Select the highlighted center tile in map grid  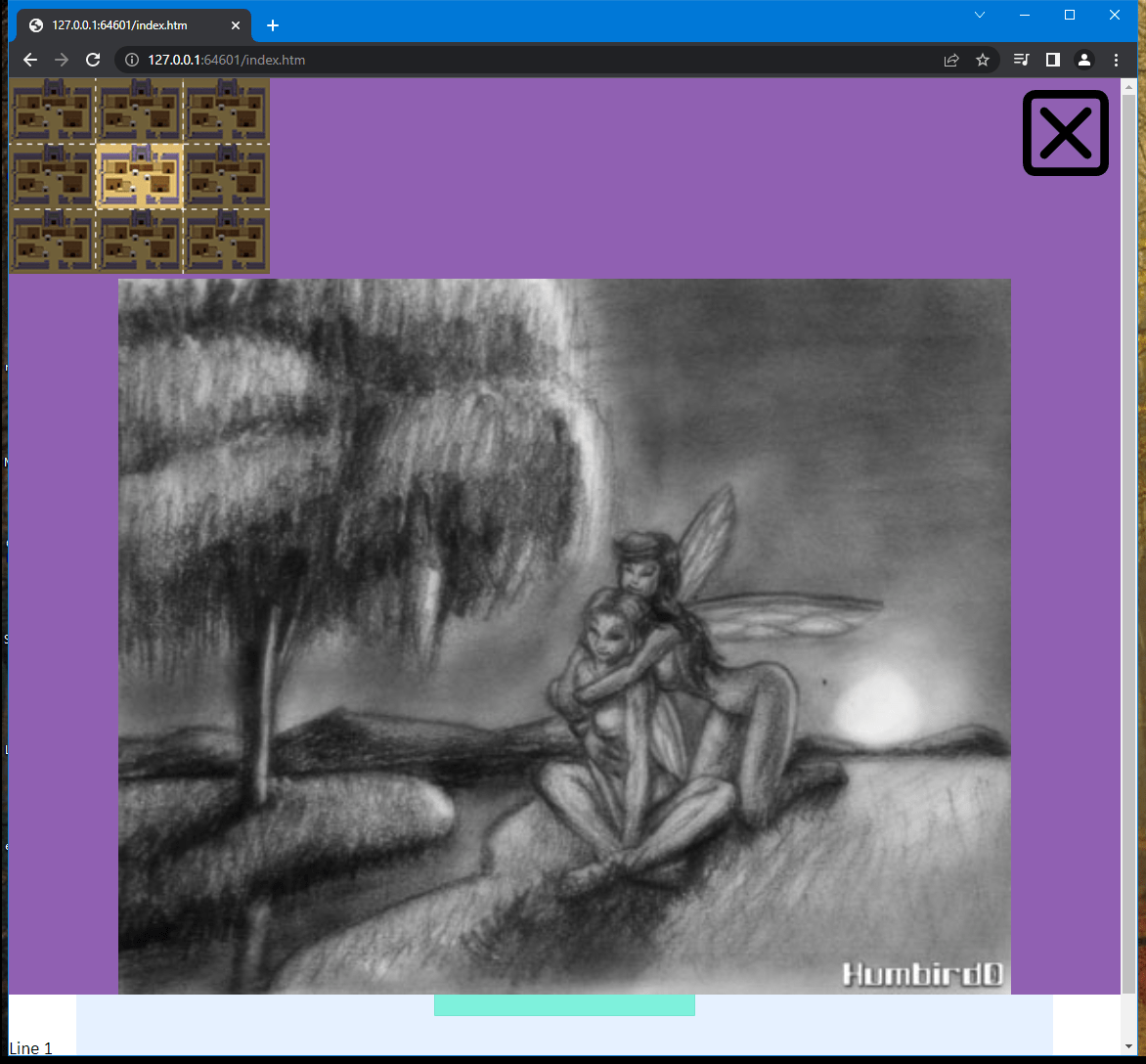point(140,175)
